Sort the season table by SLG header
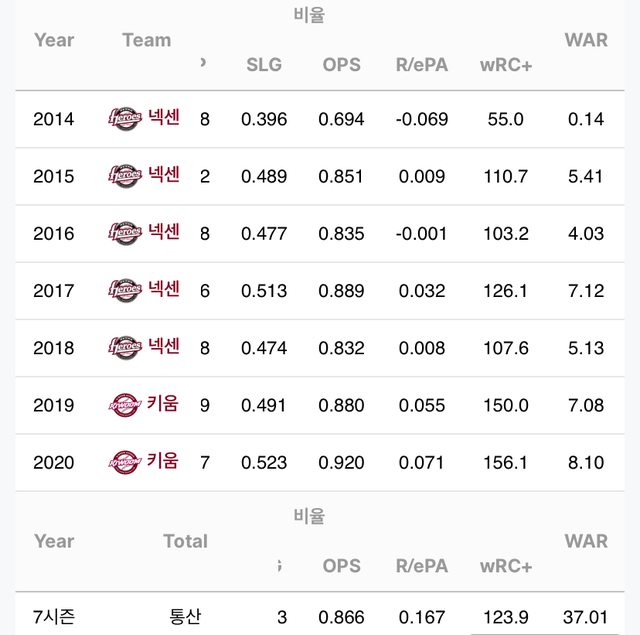 click(x=264, y=65)
